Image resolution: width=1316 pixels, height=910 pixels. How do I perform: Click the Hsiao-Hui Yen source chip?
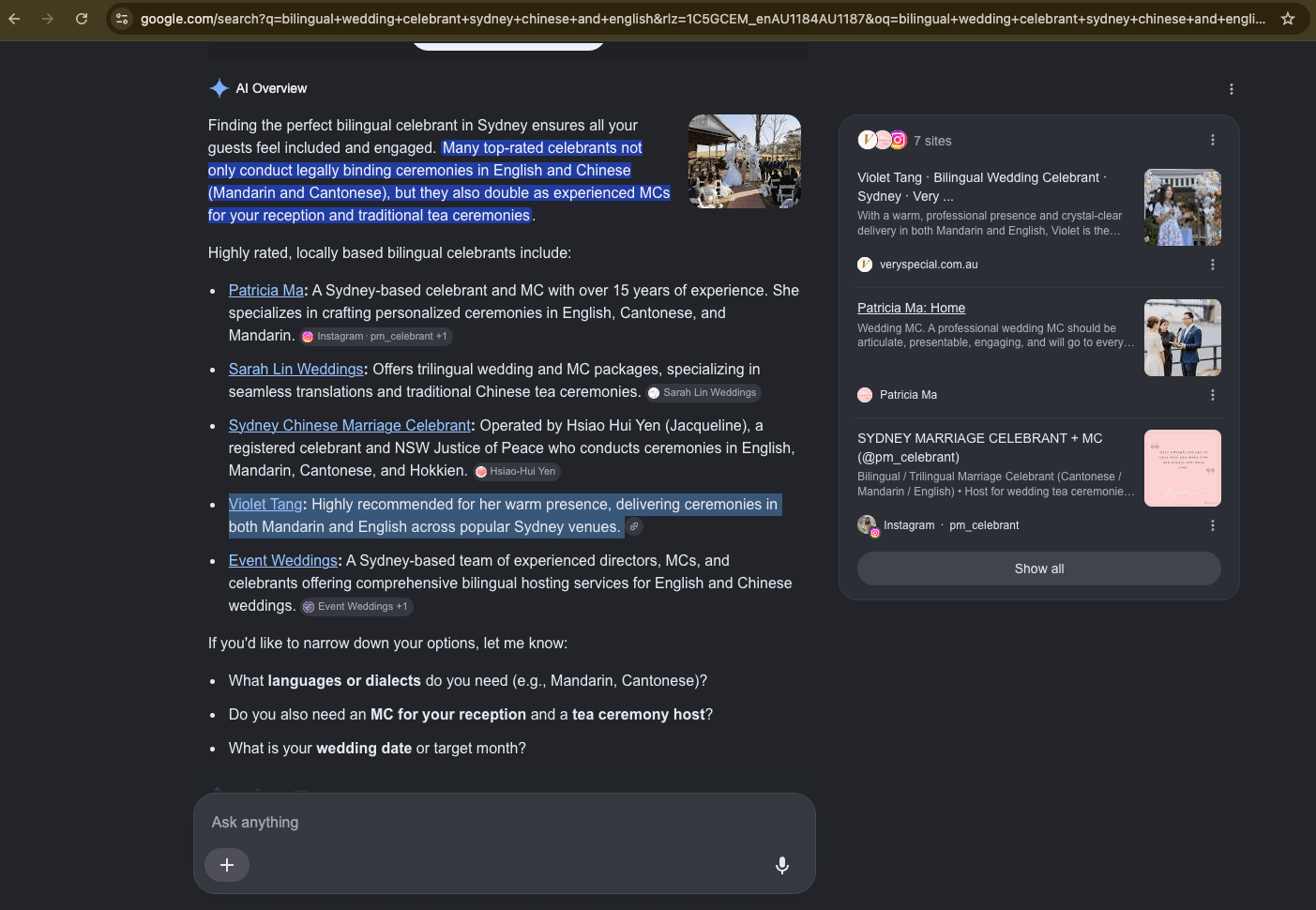[516, 471]
